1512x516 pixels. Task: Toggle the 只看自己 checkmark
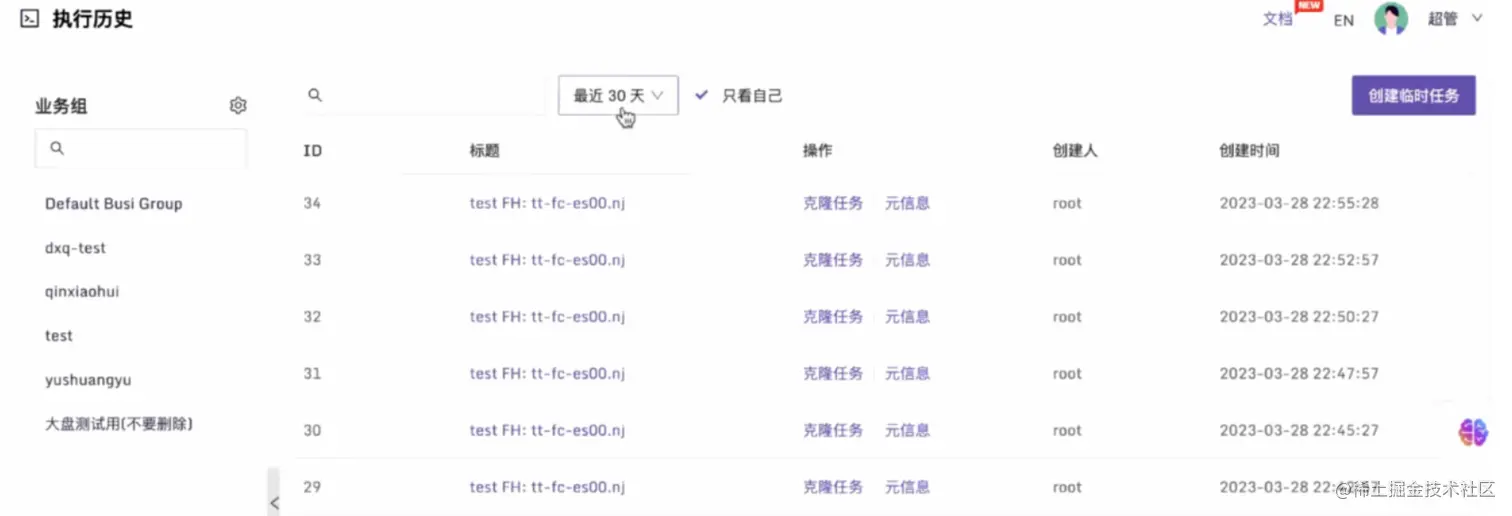click(702, 95)
